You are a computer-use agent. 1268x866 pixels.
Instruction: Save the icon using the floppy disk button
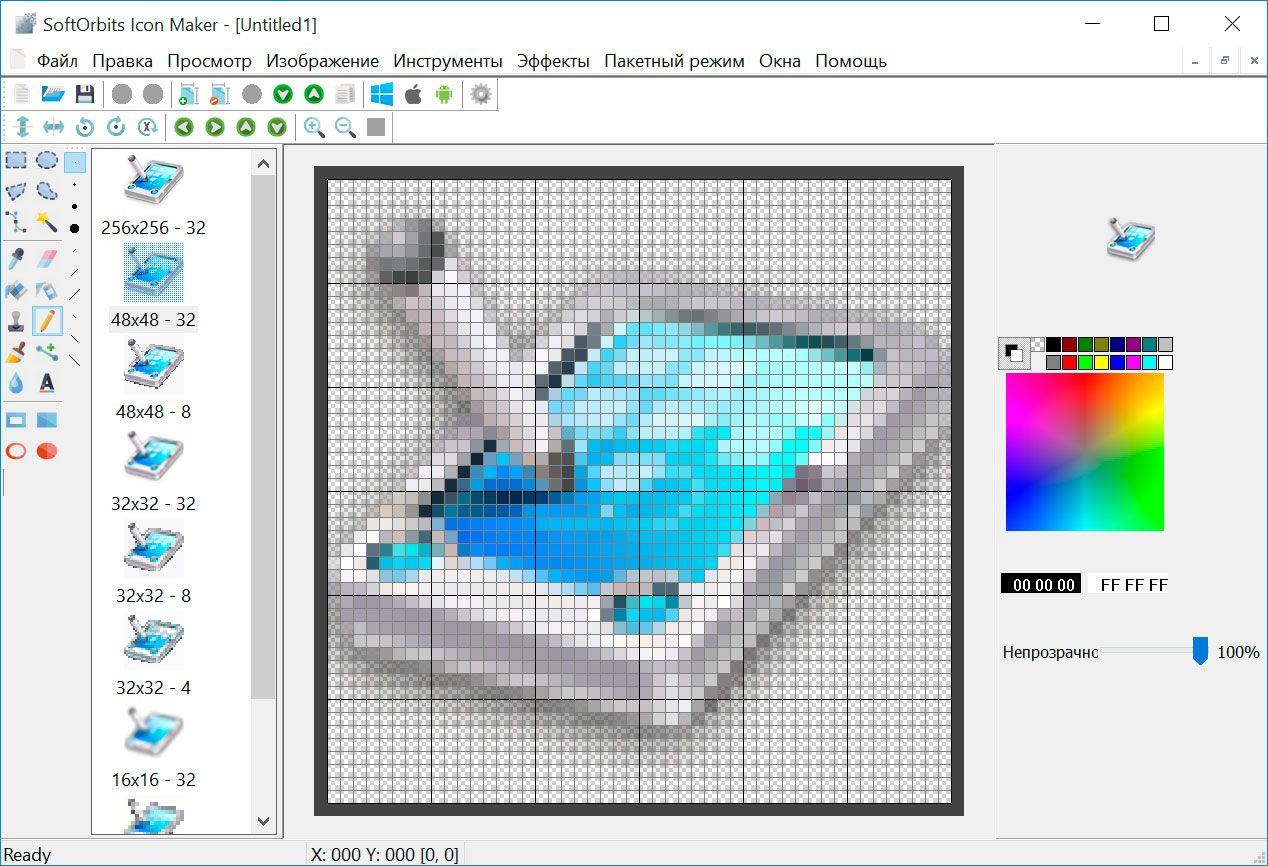click(85, 93)
